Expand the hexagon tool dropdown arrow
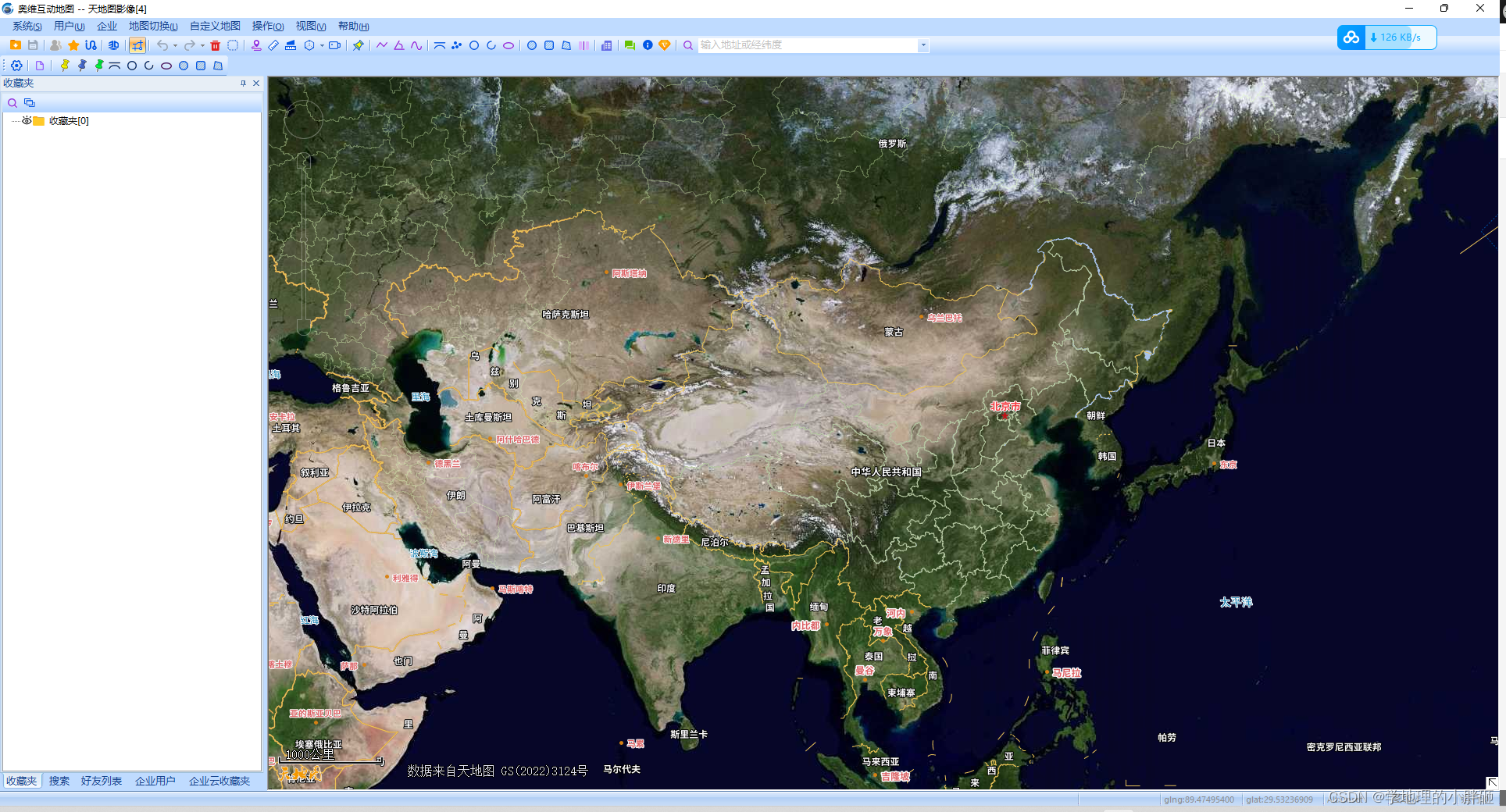 click(x=322, y=45)
